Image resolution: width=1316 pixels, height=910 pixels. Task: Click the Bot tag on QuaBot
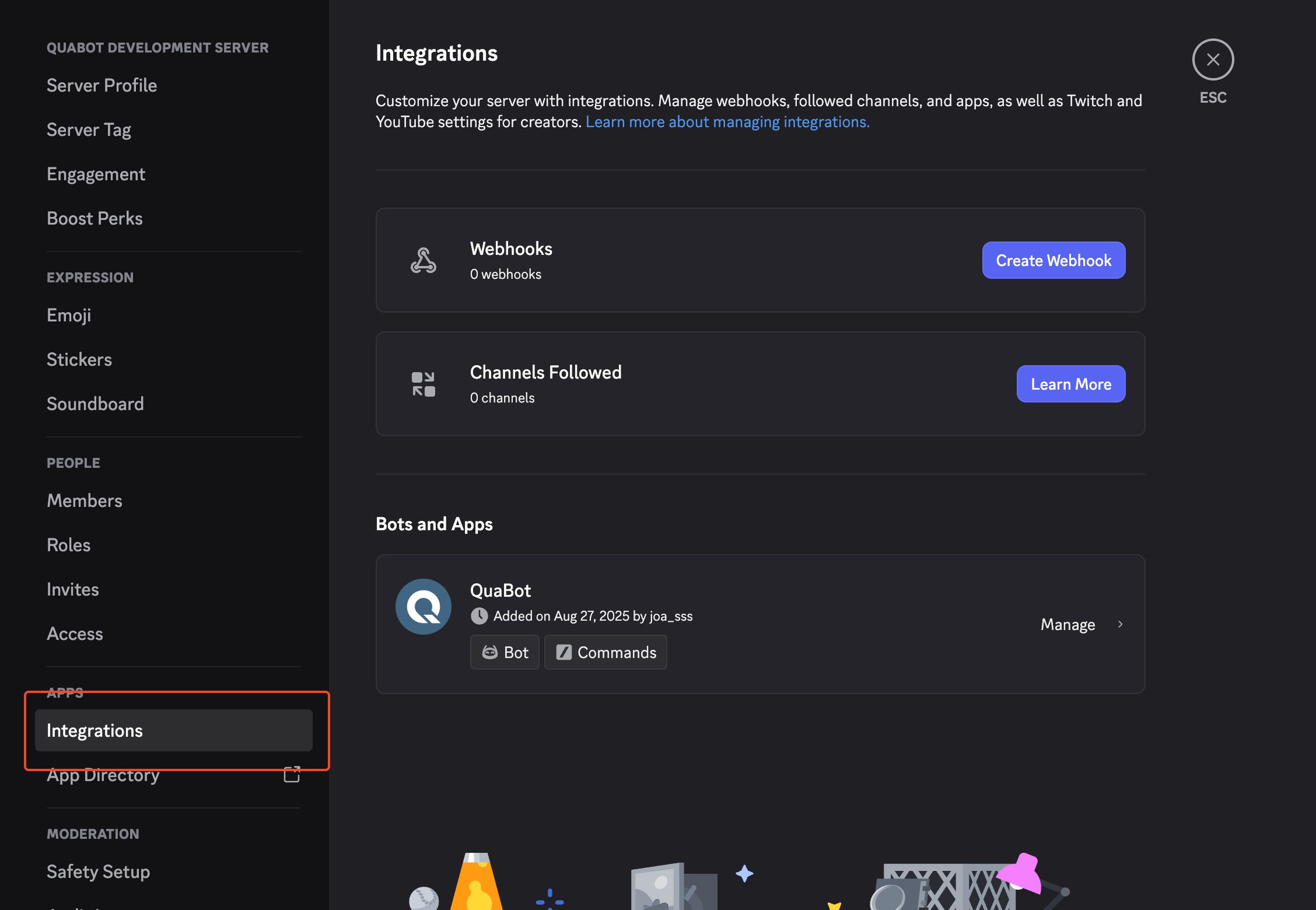click(505, 652)
